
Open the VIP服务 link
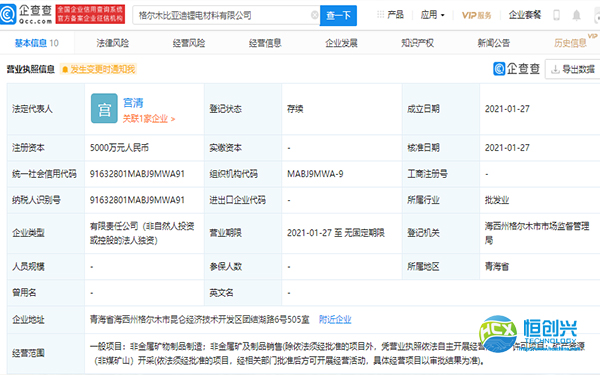click(476, 15)
